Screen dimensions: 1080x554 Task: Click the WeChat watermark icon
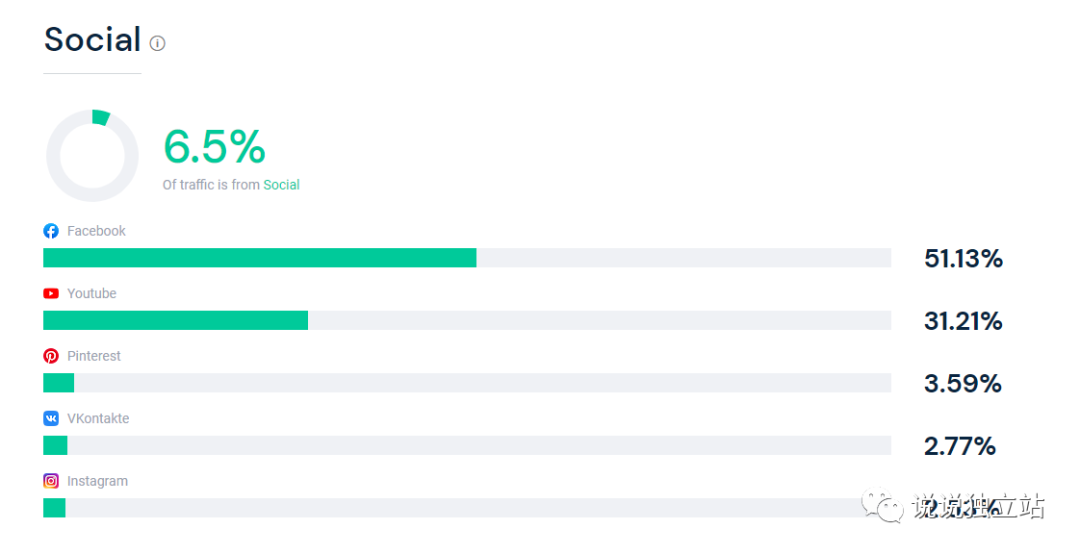pos(882,506)
